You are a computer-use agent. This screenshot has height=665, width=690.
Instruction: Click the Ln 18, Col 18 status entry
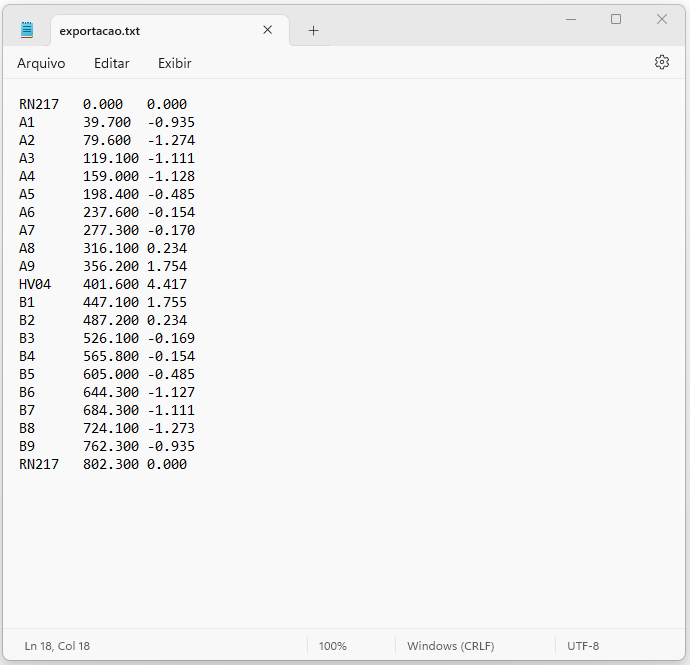57,646
